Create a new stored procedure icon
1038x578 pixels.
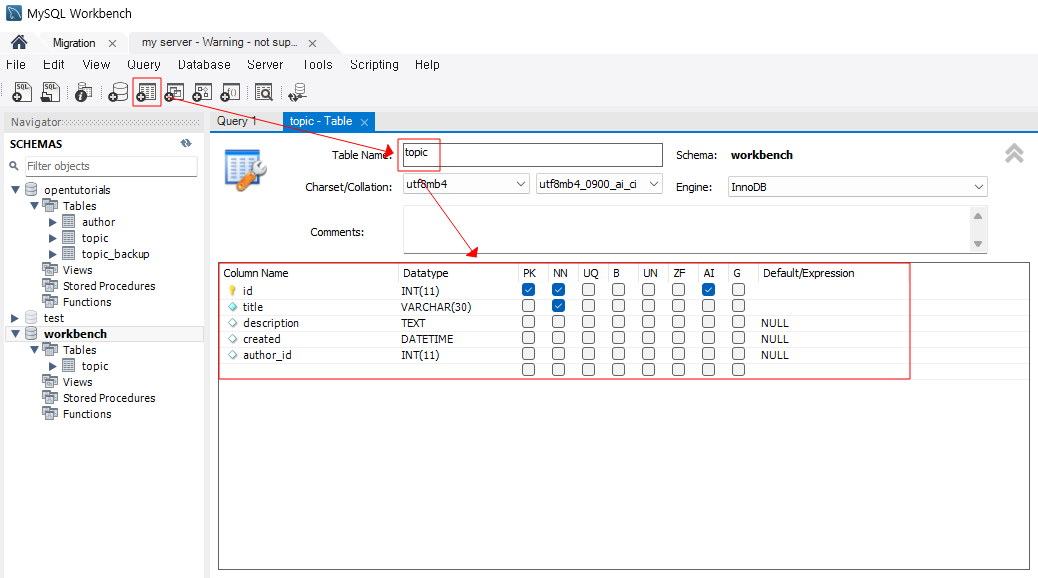(202, 92)
